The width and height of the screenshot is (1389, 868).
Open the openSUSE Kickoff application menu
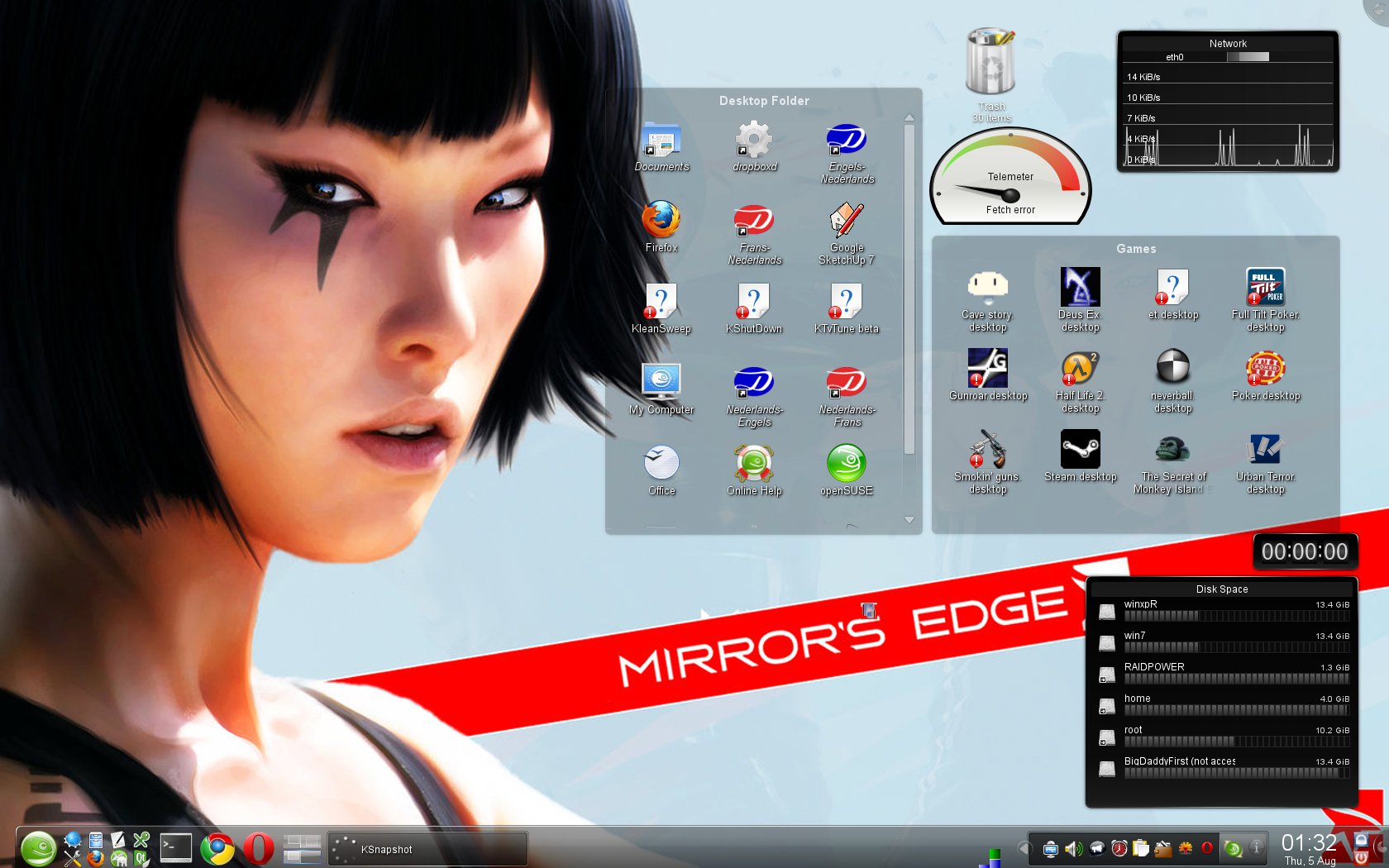[38, 848]
